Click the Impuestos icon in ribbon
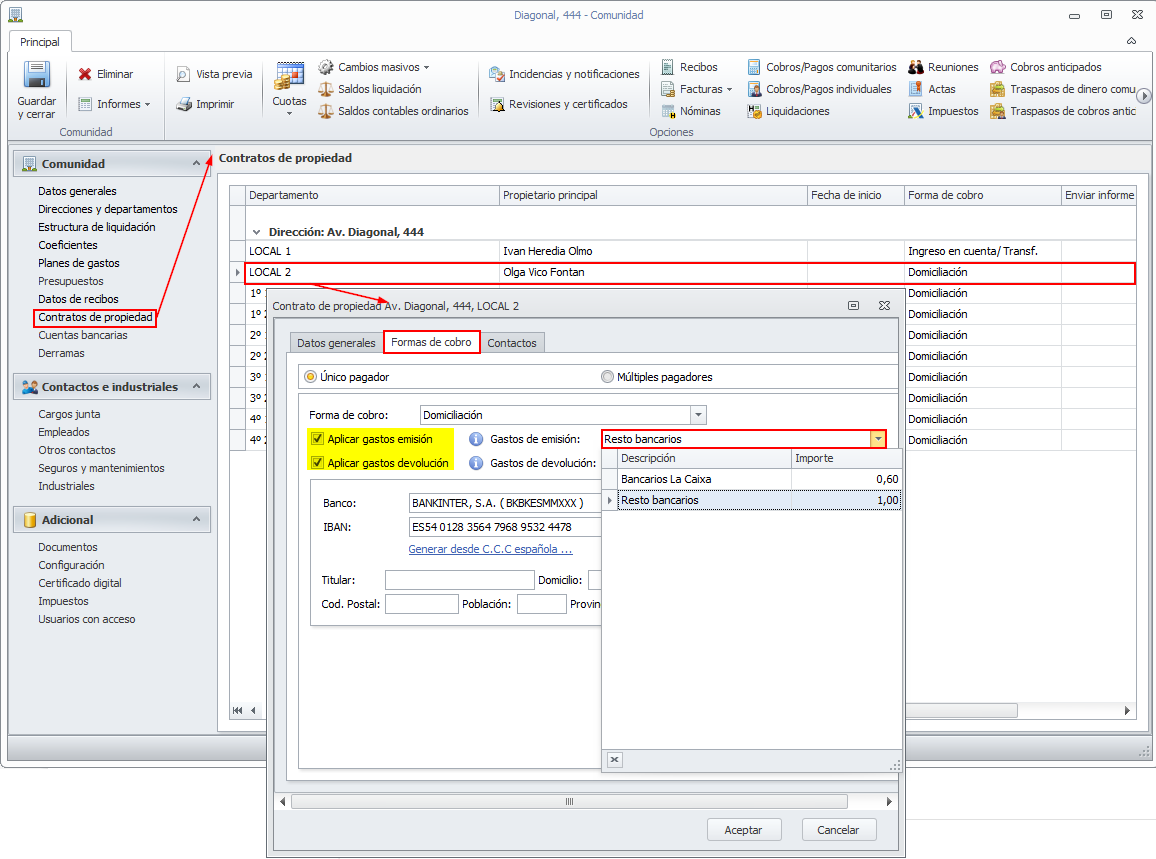The width and height of the screenshot is (1156, 859). pos(916,111)
